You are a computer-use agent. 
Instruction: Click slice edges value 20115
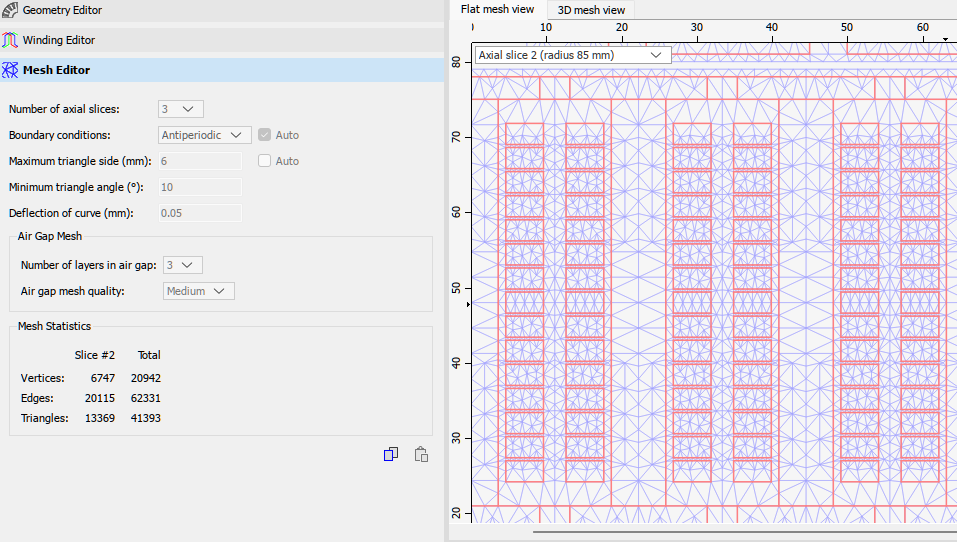click(x=99, y=398)
